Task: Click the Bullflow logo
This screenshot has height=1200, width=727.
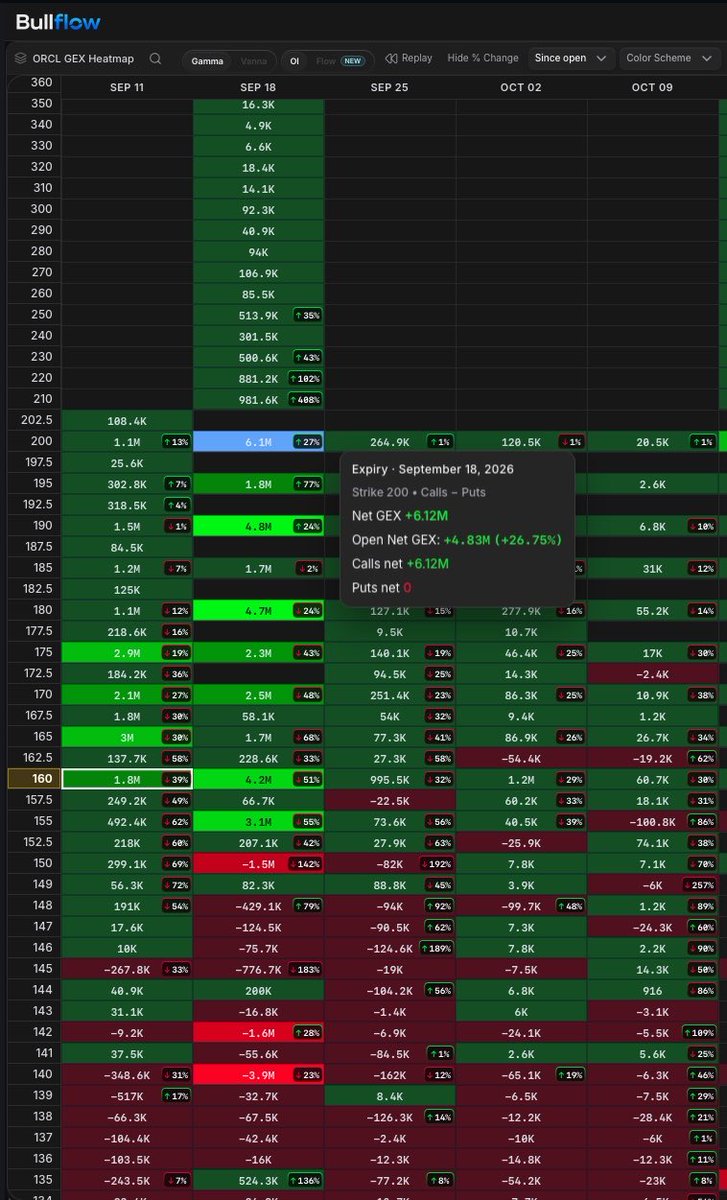Action: click(58, 21)
